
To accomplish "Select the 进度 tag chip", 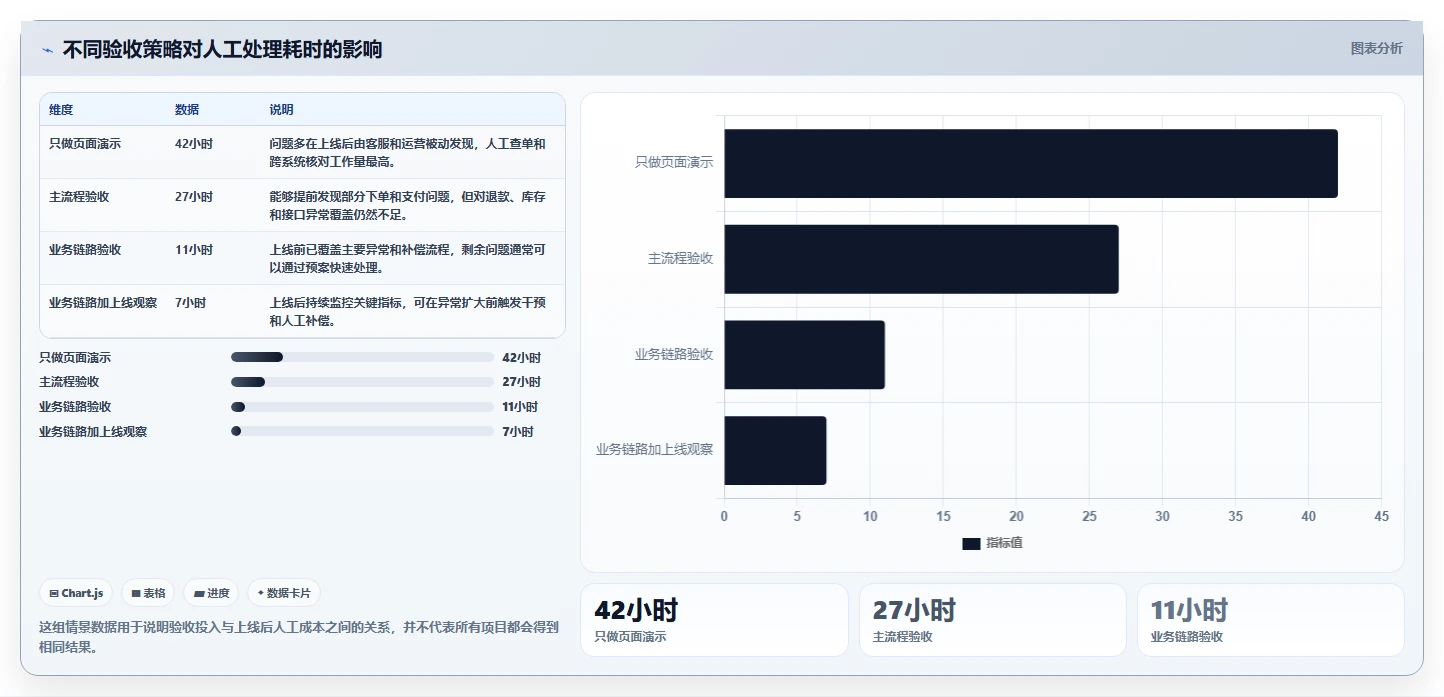I will 211,593.
